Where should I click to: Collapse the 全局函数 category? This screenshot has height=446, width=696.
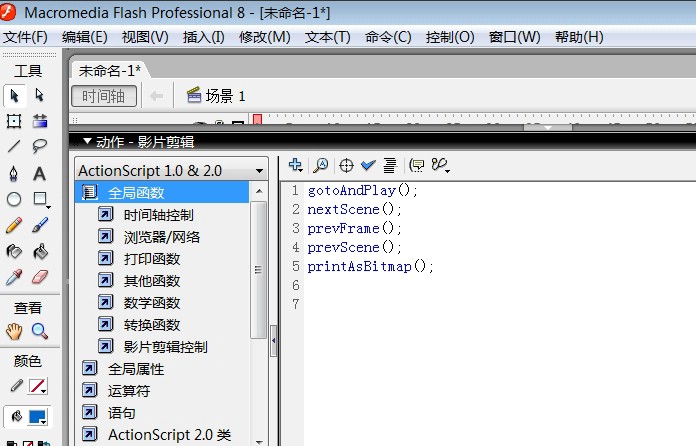pyautogui.click(x=90, y=193)
